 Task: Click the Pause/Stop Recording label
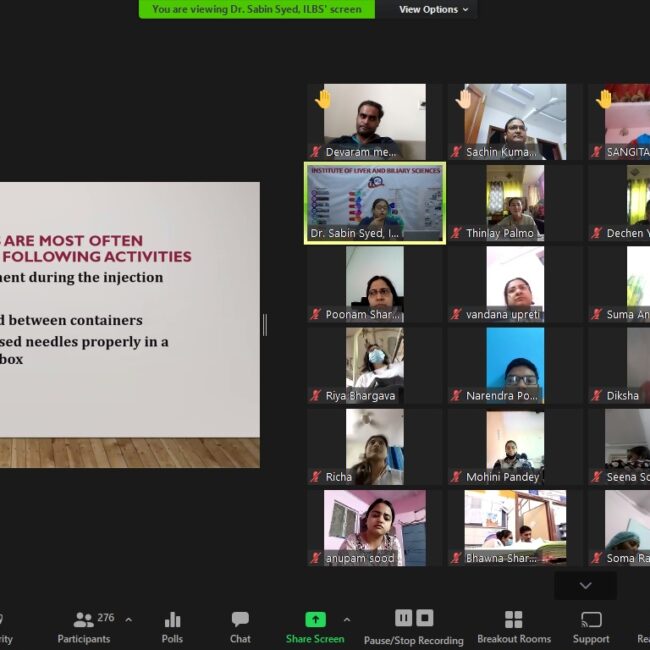coord(413,640)
